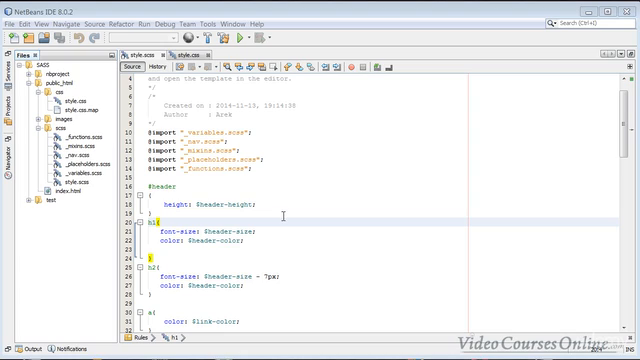Toggle Bookmark editor icon

coord(311,67)
